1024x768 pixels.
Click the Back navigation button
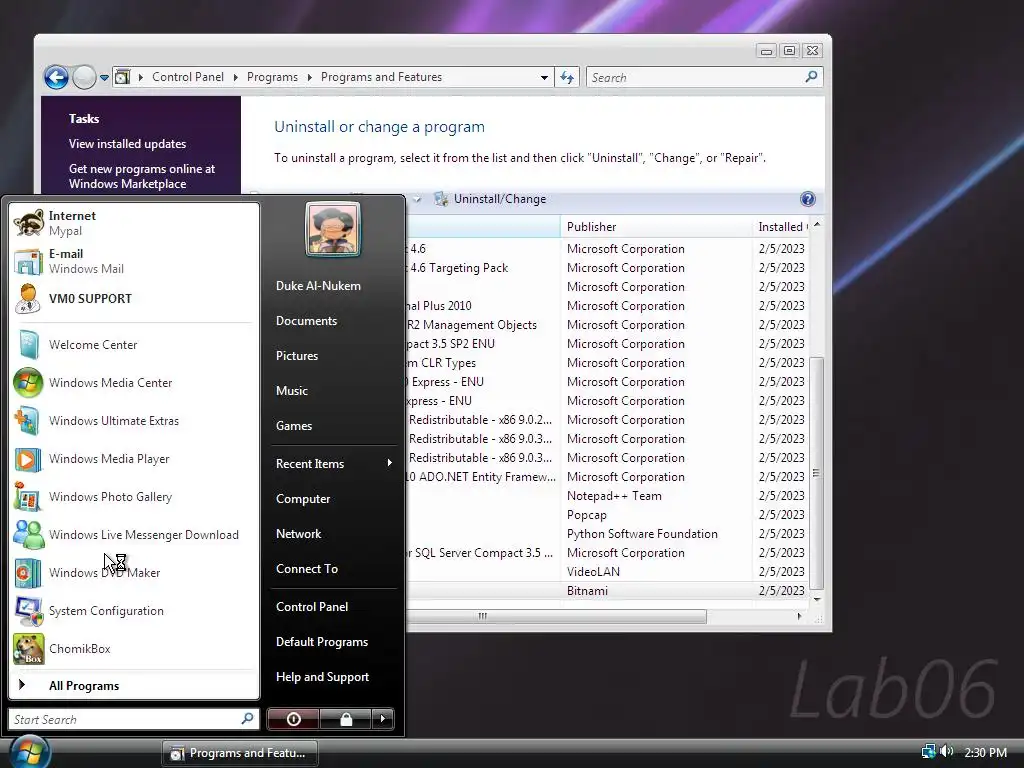[x=56, y=77]
